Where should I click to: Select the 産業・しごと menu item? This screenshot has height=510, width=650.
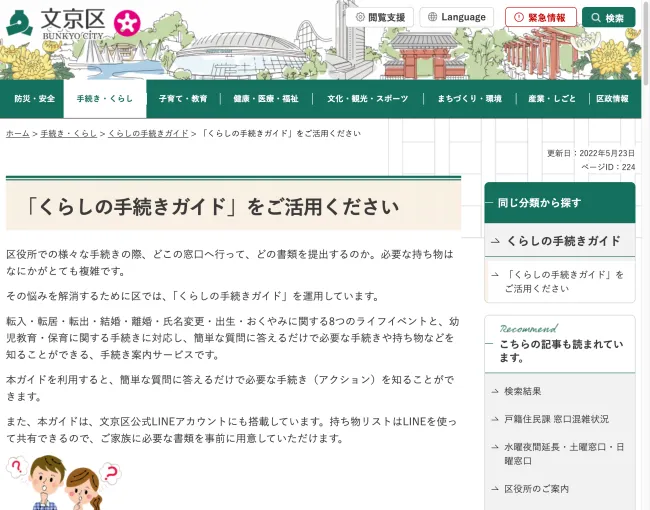pyautogui.click(x=552, y=99)
